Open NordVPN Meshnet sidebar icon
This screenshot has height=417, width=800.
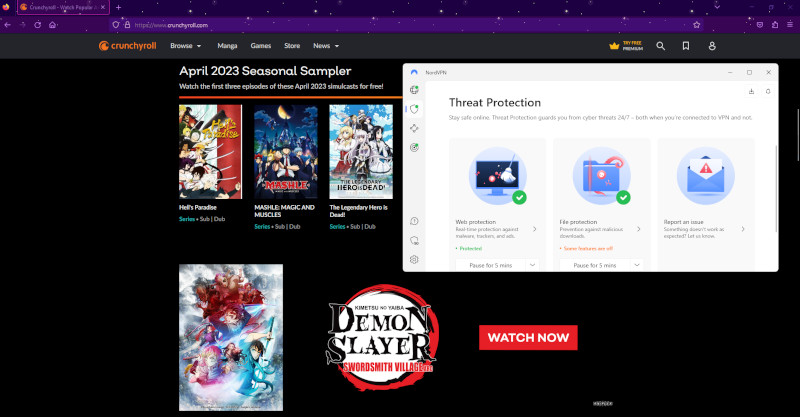(x=414, y=128)
